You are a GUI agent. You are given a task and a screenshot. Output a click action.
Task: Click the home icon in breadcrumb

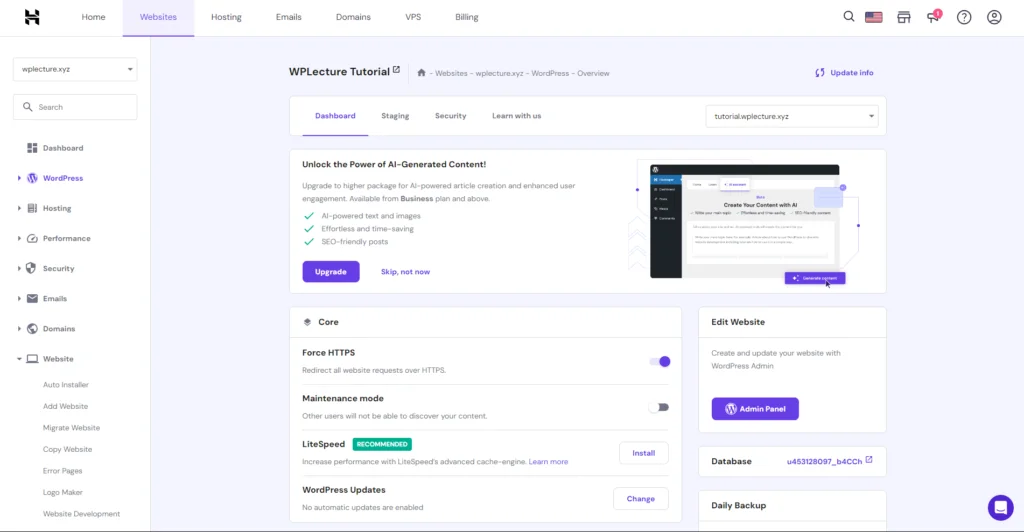(x=421, y=73)
